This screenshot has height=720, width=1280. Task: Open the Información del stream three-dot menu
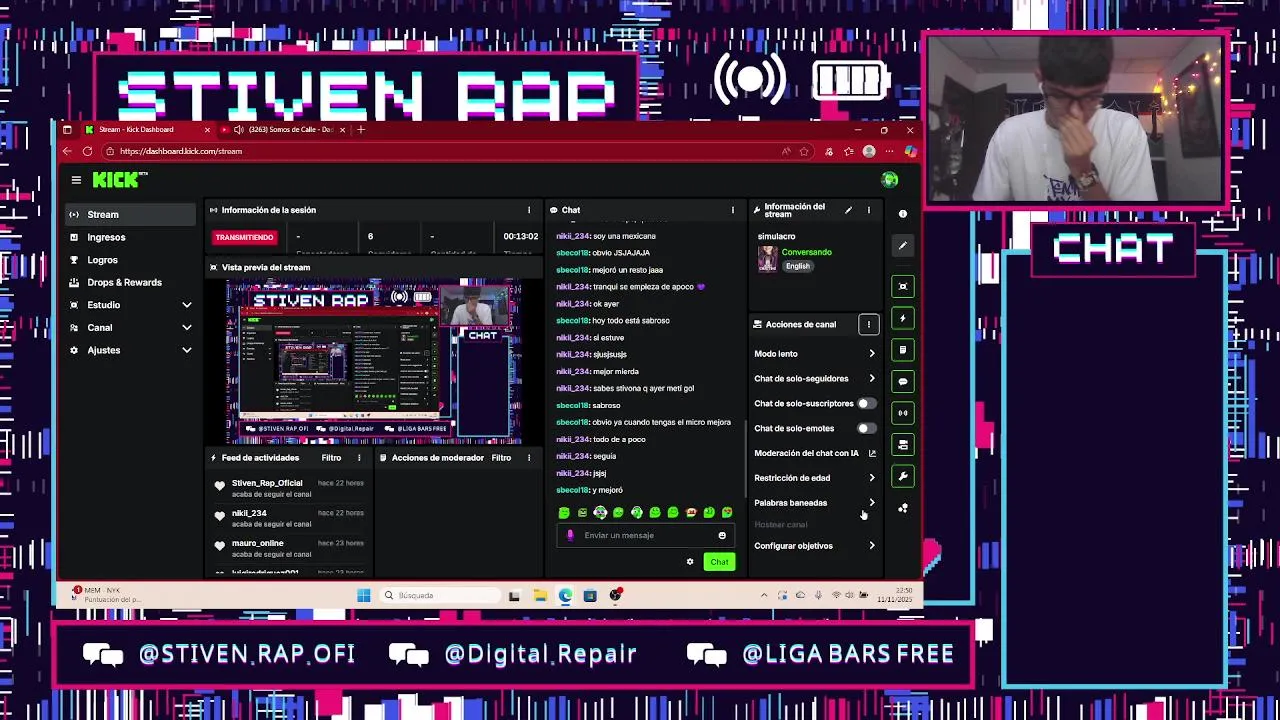(868, 210)
